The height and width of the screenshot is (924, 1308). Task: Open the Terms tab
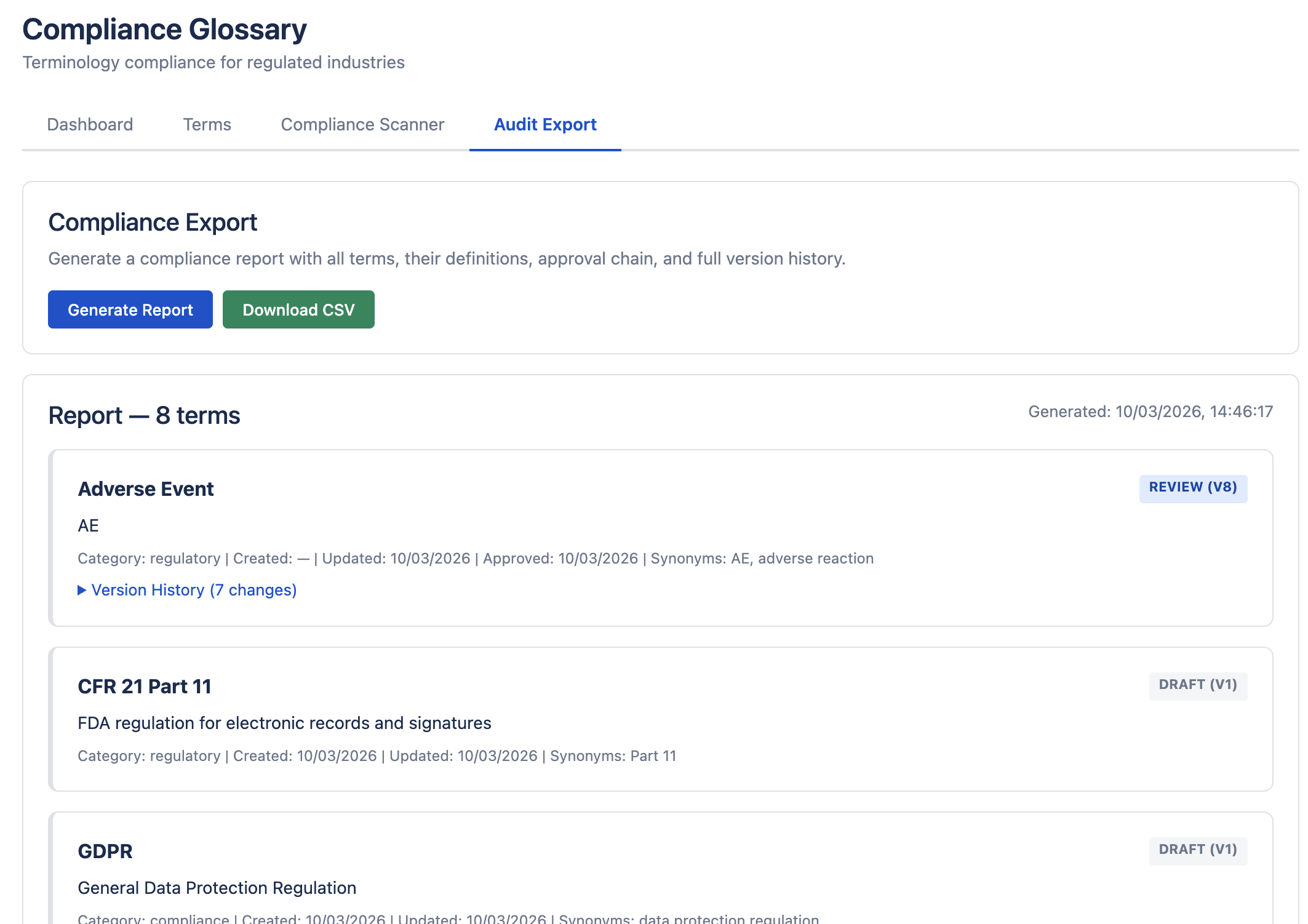click(x=207, y=125)
